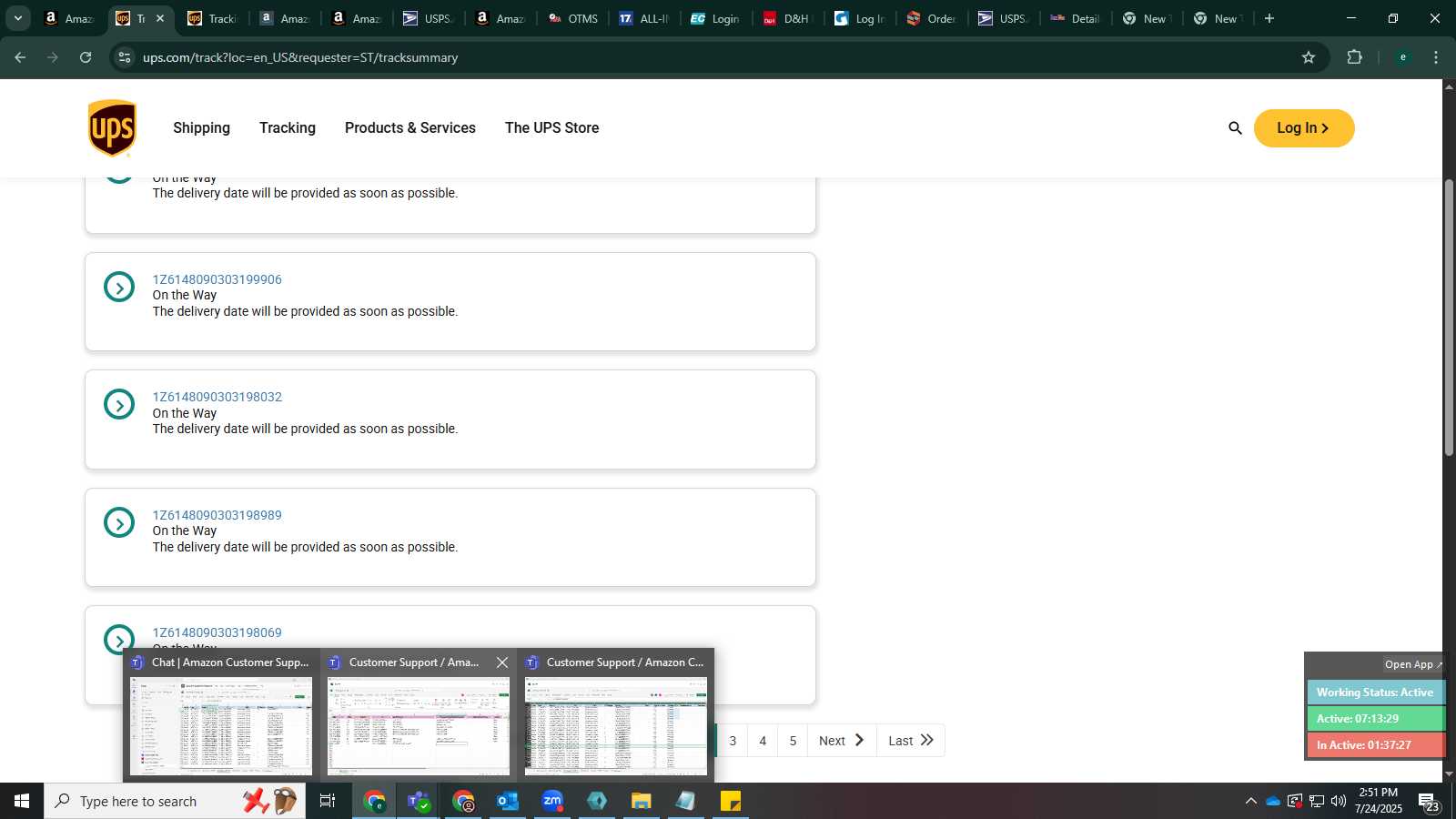
Task: Open Zoom from the taskbar
Action: click(551, 801)
